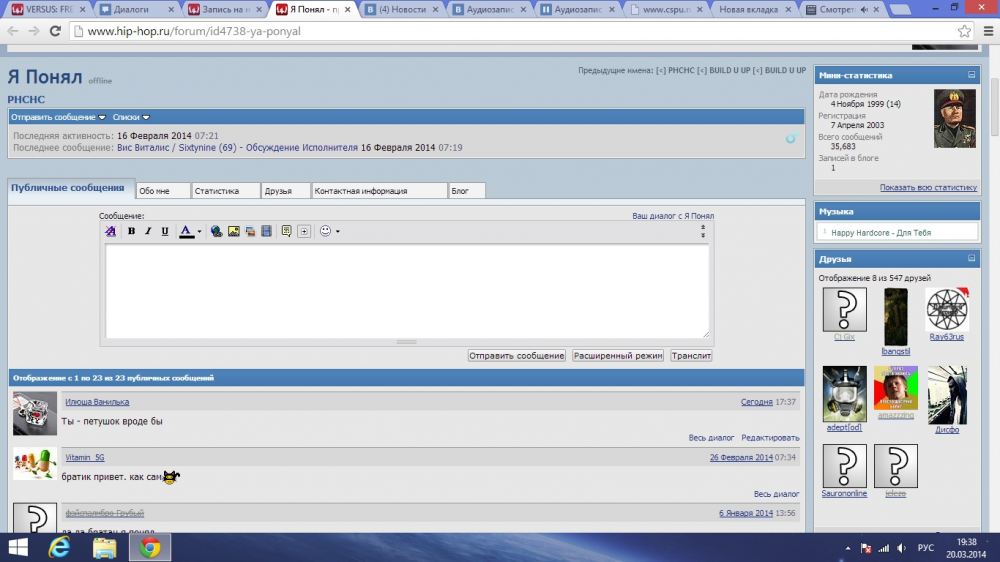Click the volume speaker tray icon
This screenshot has width=1000, height=562.
point(901,548)
